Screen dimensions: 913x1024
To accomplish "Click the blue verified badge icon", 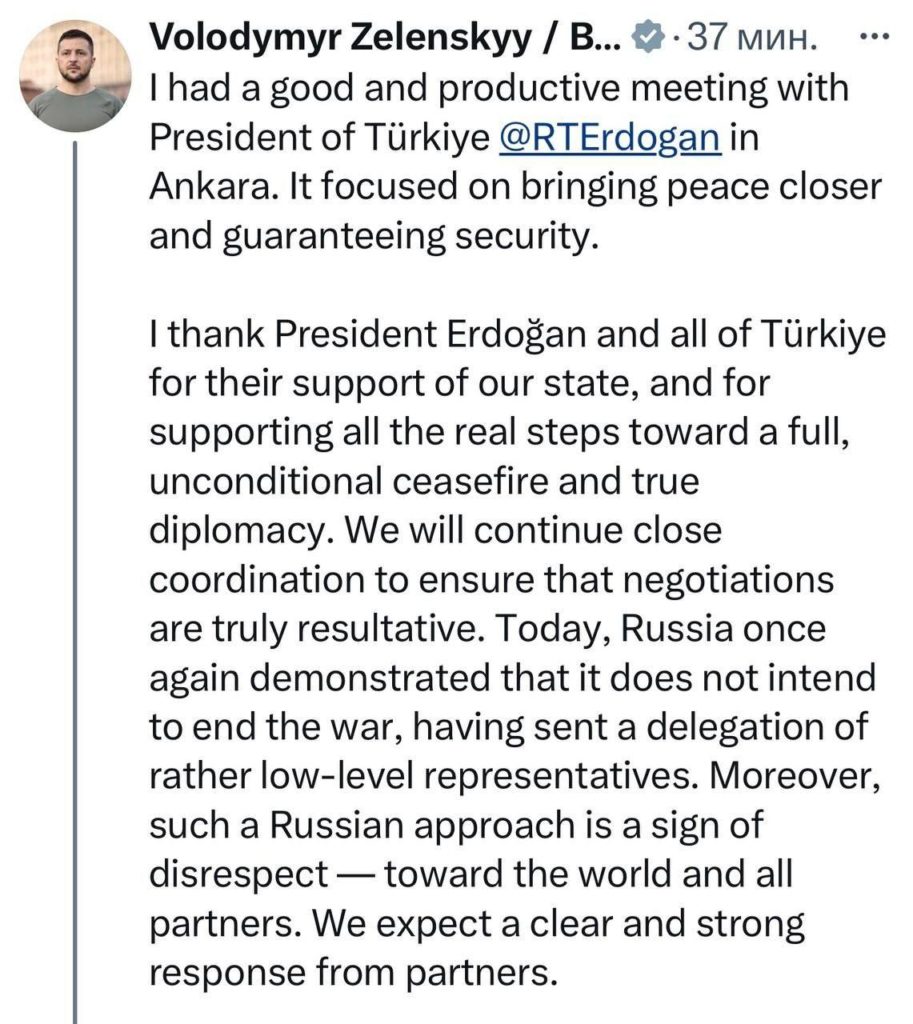I will point(649,39).
